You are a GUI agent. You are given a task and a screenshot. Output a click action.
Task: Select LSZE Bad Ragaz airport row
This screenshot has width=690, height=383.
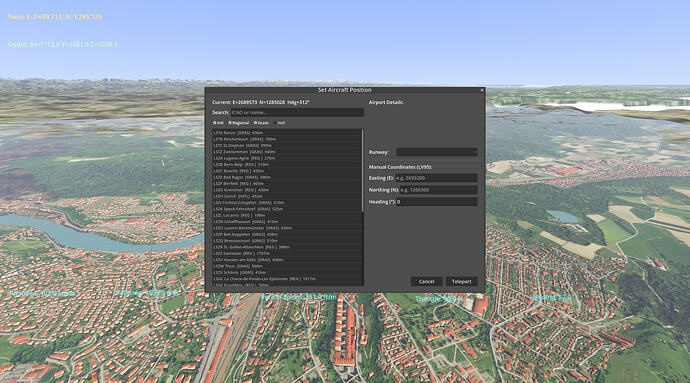pos(287,177)
